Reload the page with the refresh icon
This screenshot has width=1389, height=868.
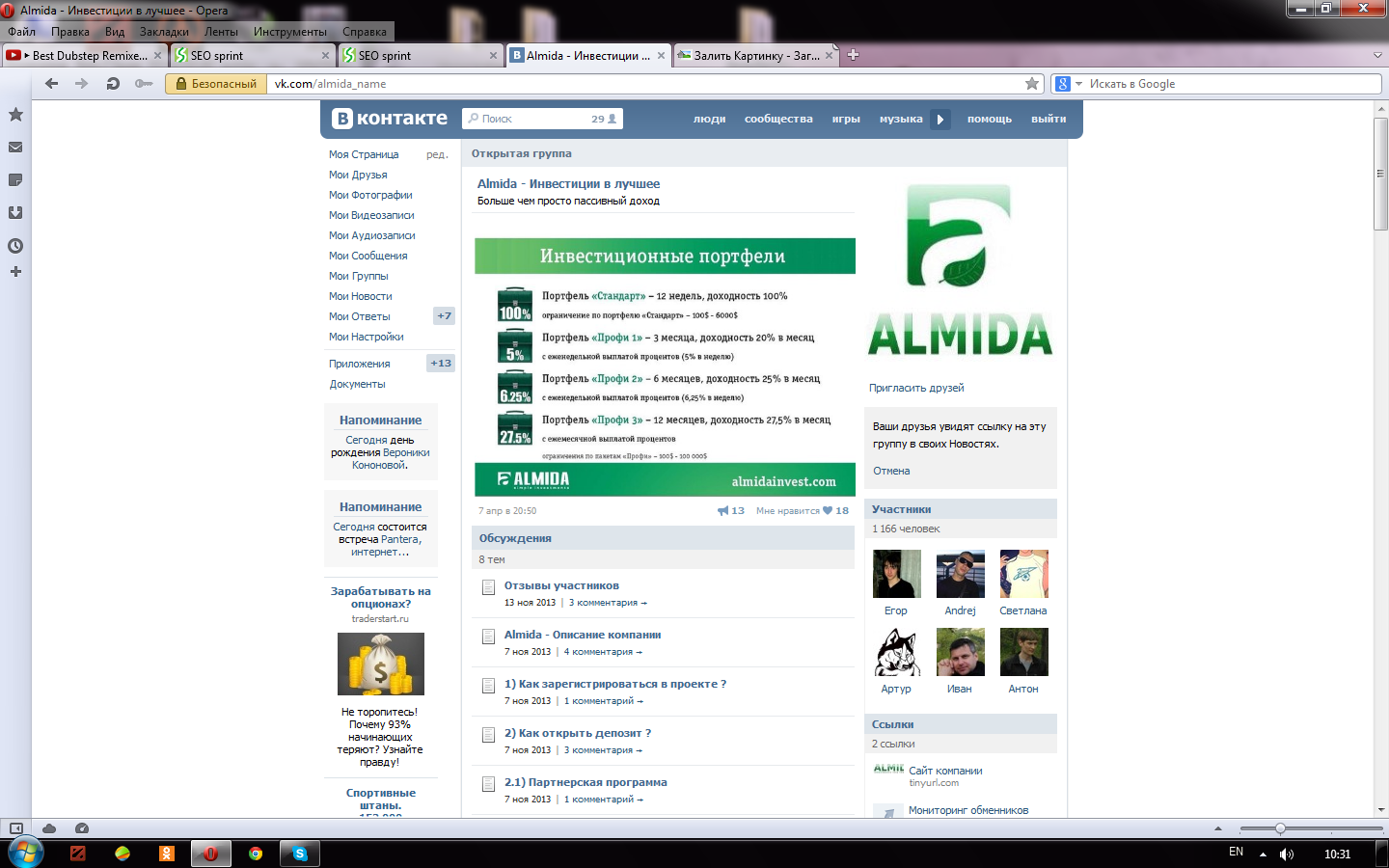click(x=113, y=84)
